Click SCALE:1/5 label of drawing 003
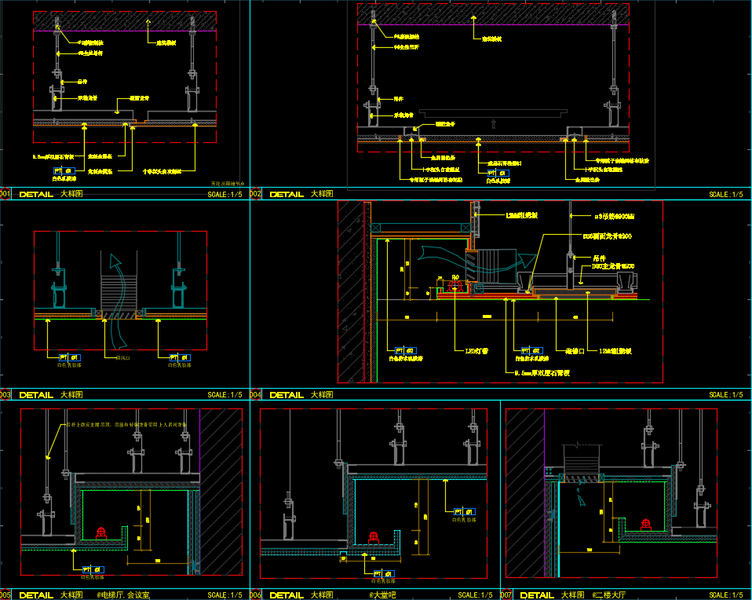This screenshot has width=752, height=600. (x=225, y=395)
